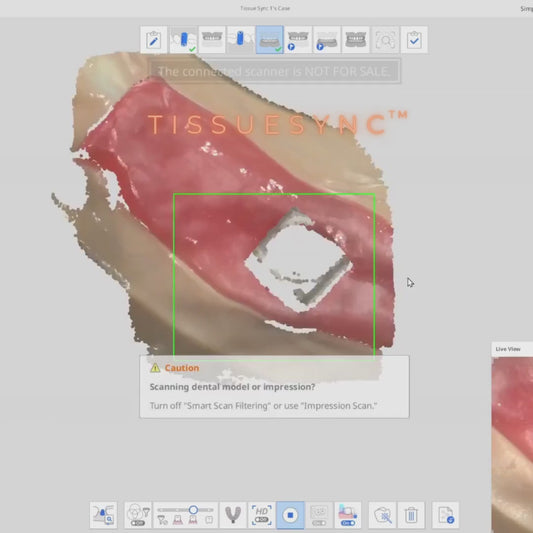Stop scanning with the stop button
Image resolution: width=533 pixels, height=533 pixels.
click(290, 515)
